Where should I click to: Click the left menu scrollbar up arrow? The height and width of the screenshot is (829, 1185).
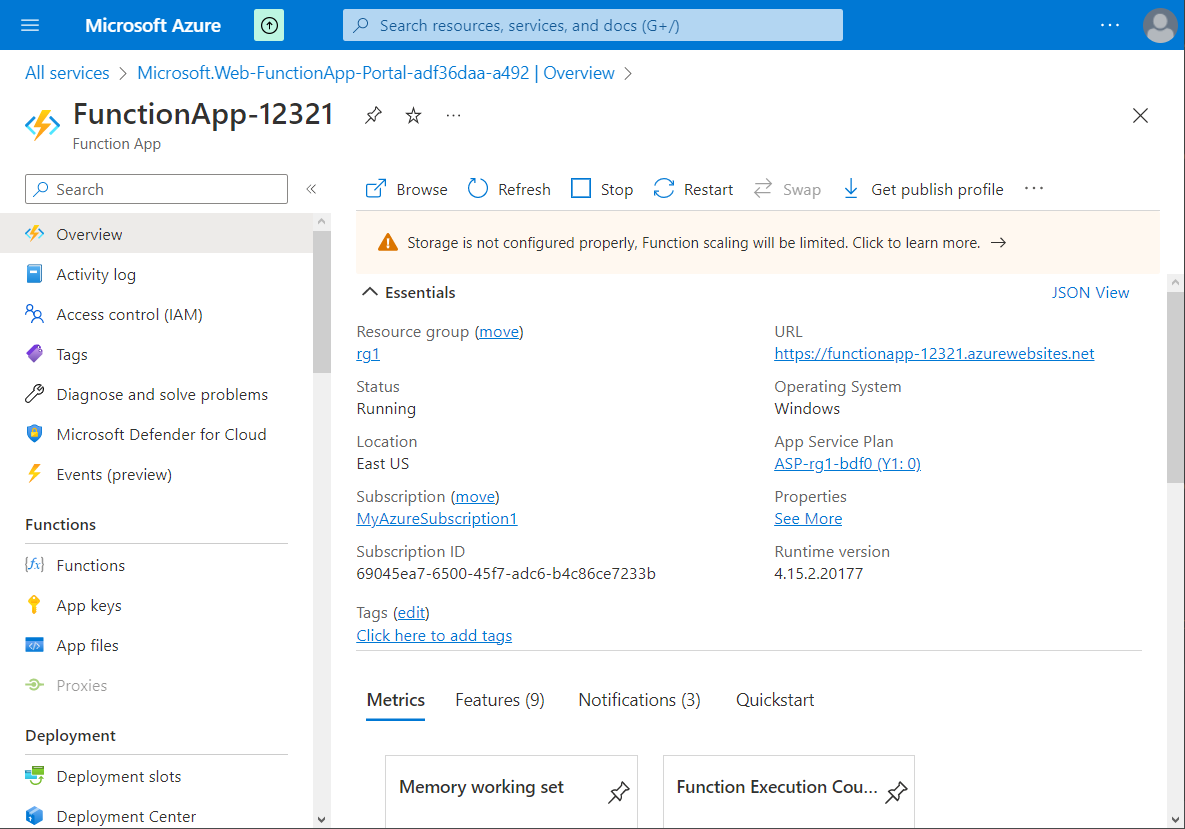tap(321, 221)
